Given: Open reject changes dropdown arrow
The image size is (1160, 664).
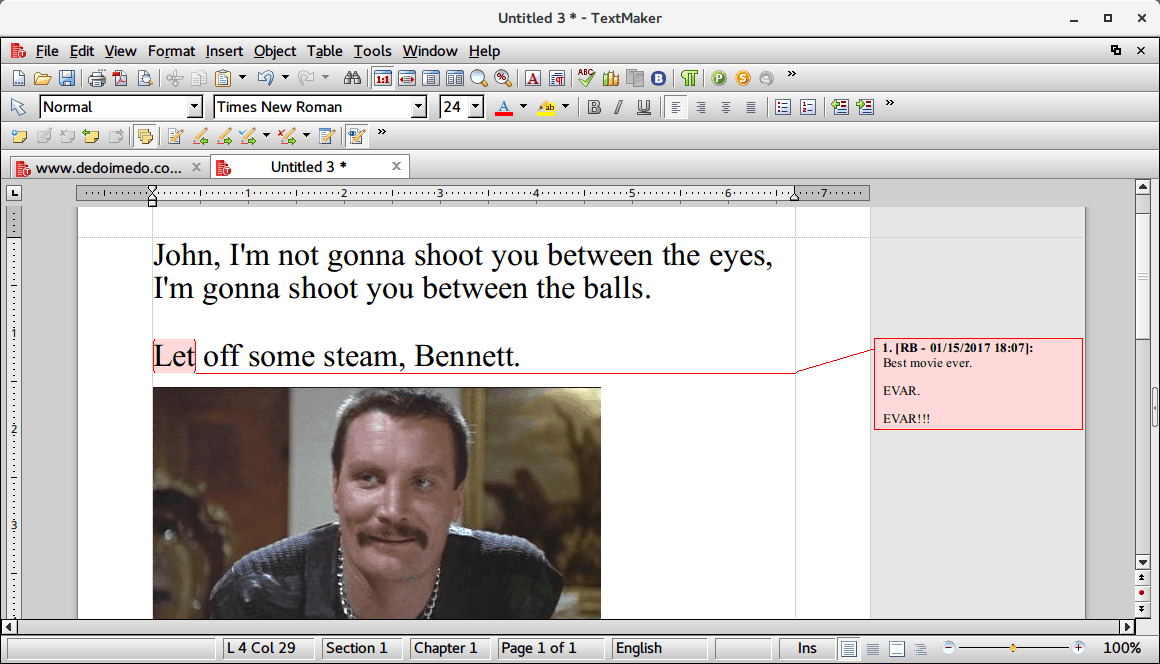Looking at the screenshot, I should pos(306,135).
